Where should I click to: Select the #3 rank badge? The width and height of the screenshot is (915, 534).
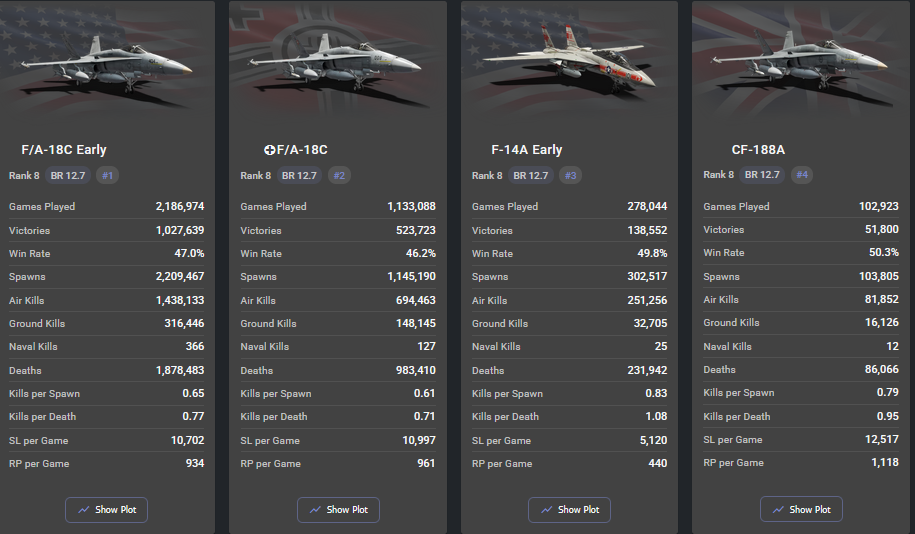click(570, 176)
